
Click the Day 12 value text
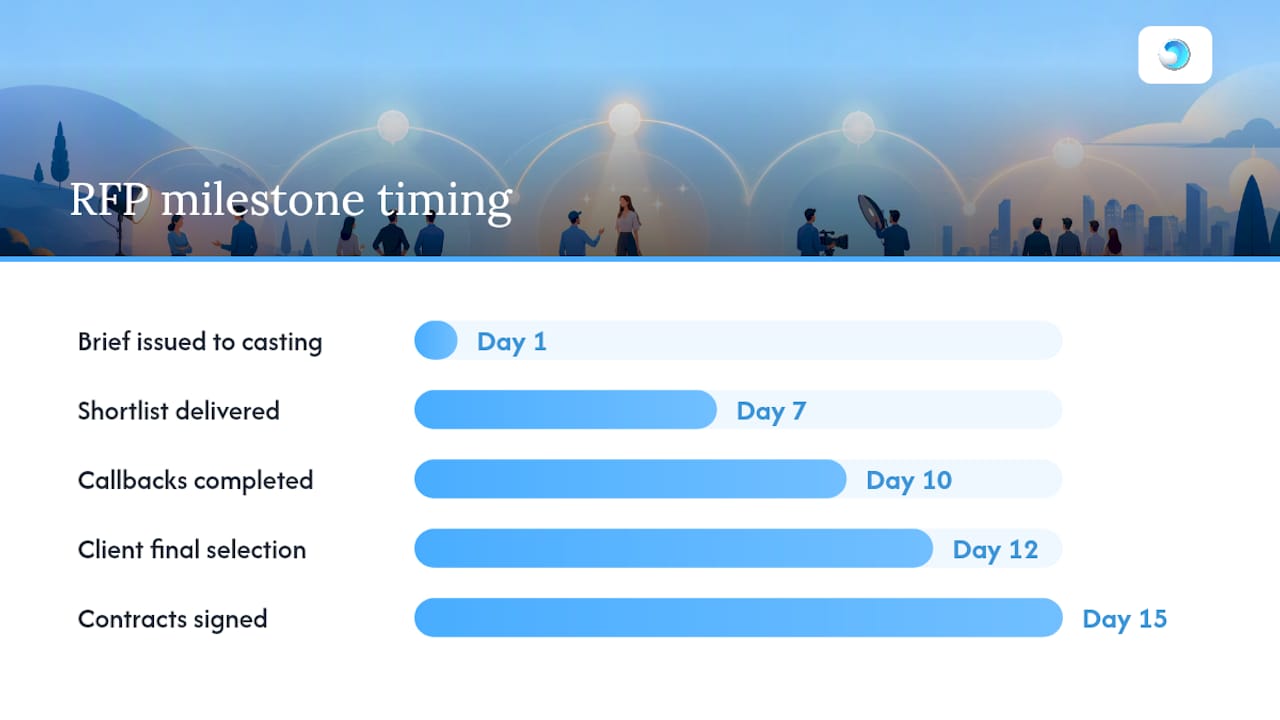click(x=996, y=549)
